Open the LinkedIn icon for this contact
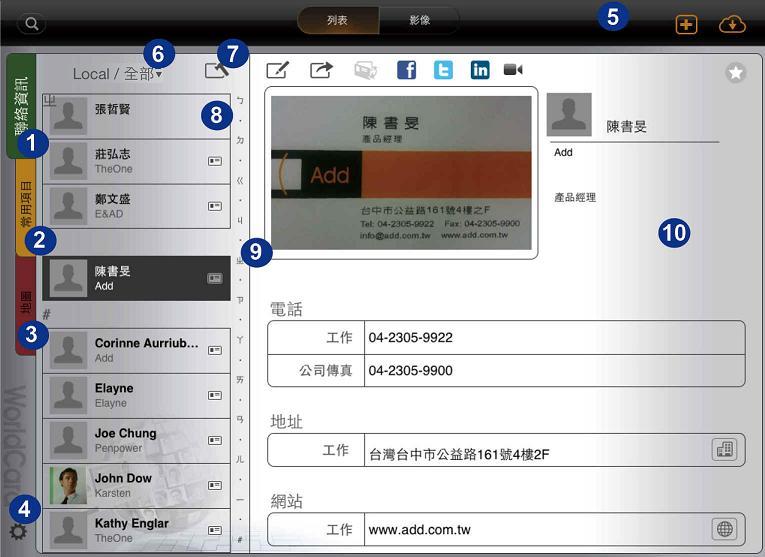 tap(480, 70)
